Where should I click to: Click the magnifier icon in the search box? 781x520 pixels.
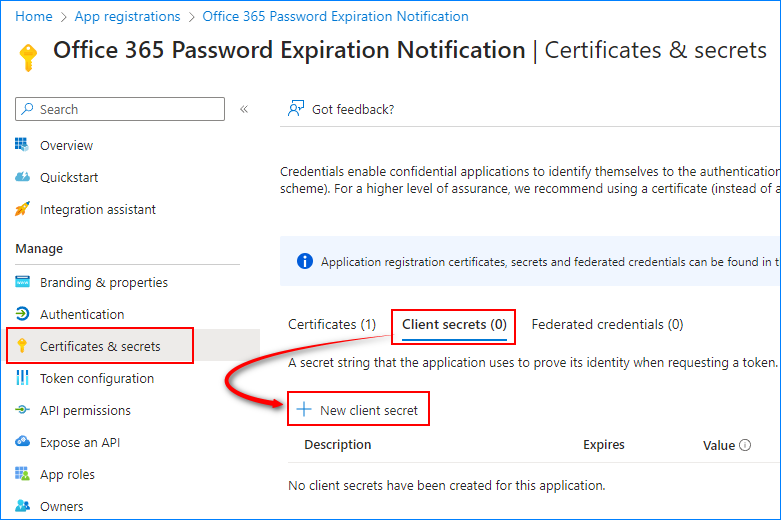click(x=28, y=109)
